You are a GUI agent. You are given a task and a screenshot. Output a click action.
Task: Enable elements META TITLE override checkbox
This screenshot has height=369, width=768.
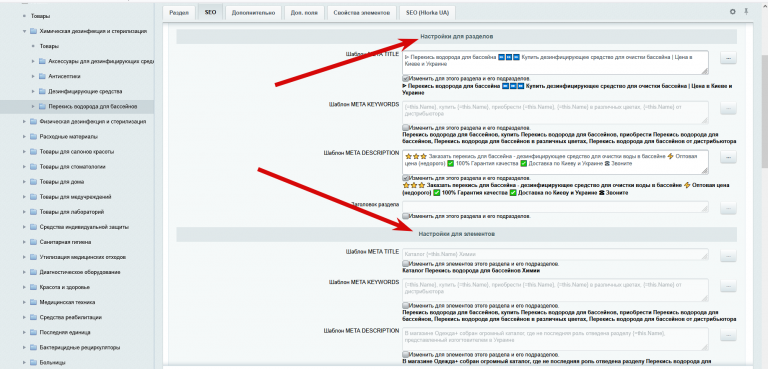coord(406,264)
